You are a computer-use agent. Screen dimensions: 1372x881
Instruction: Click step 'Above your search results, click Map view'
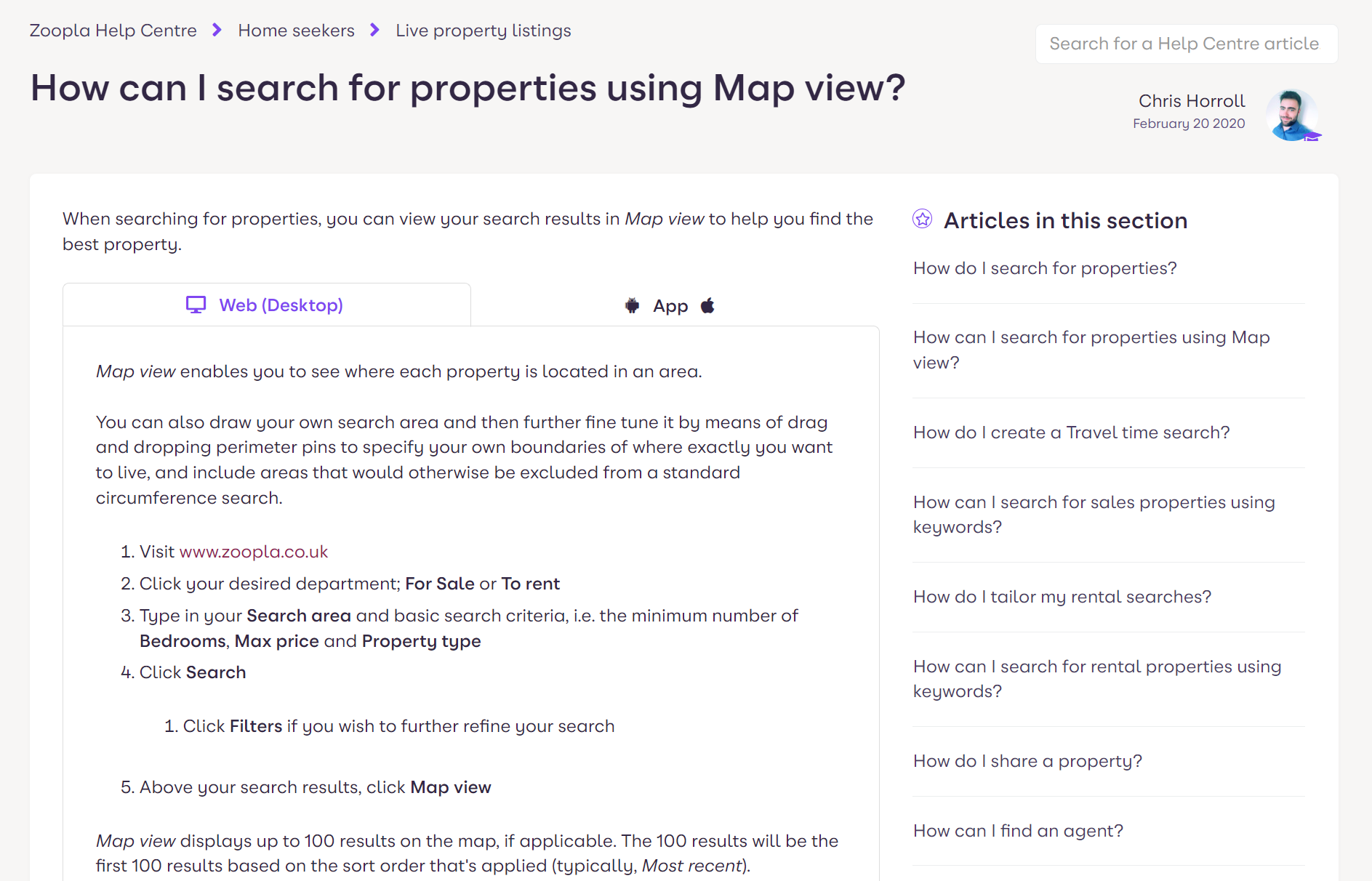click(315, 787)
